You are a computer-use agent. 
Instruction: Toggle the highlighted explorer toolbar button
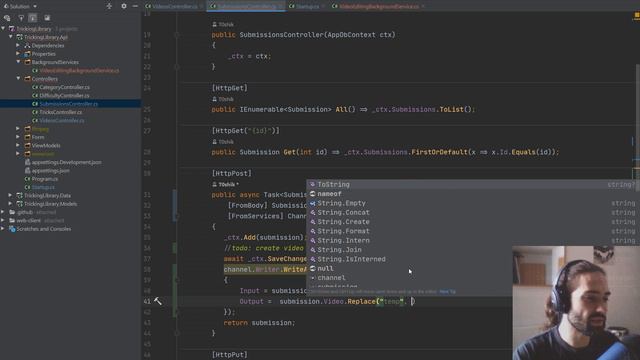coord(33,18)
